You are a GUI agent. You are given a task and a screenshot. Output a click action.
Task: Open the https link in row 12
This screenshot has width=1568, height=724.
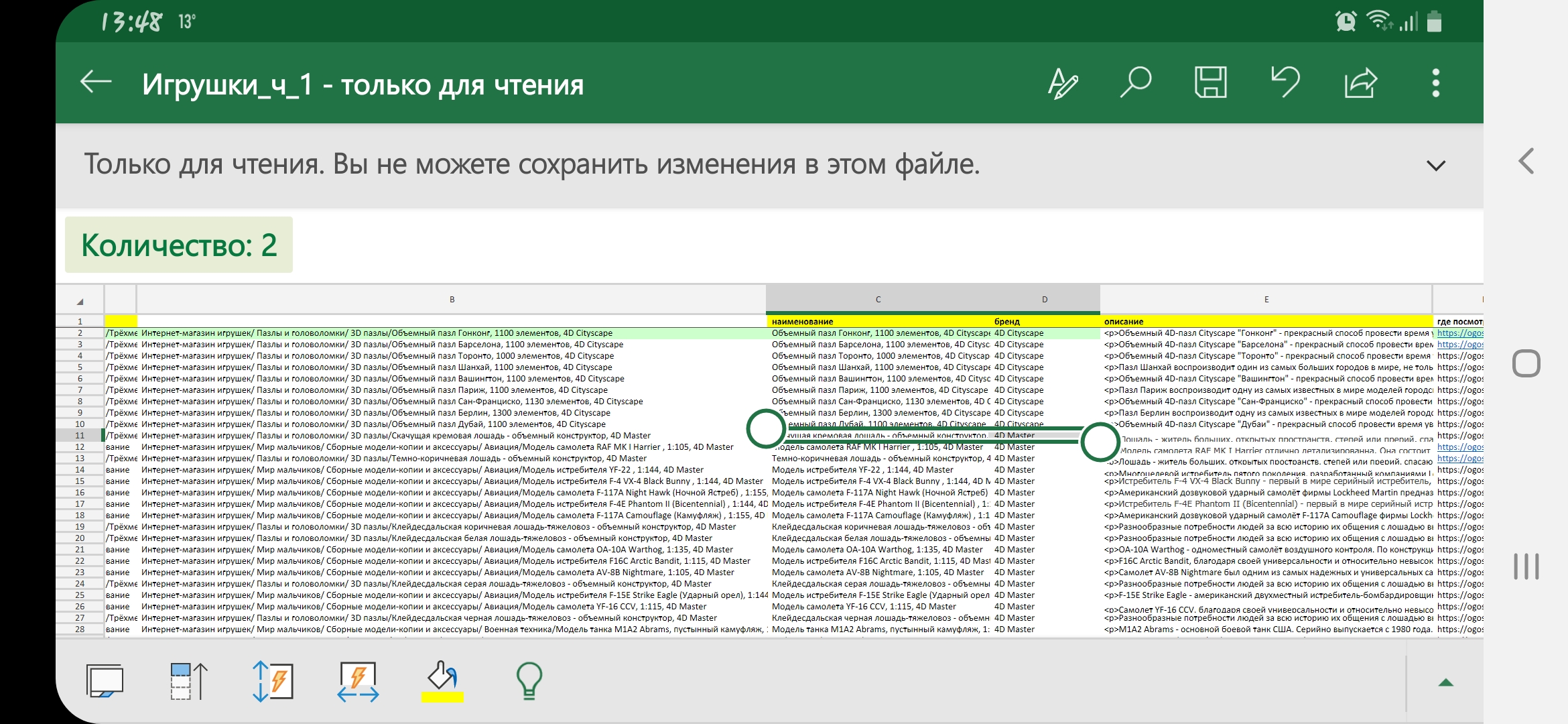point(1459,447)
